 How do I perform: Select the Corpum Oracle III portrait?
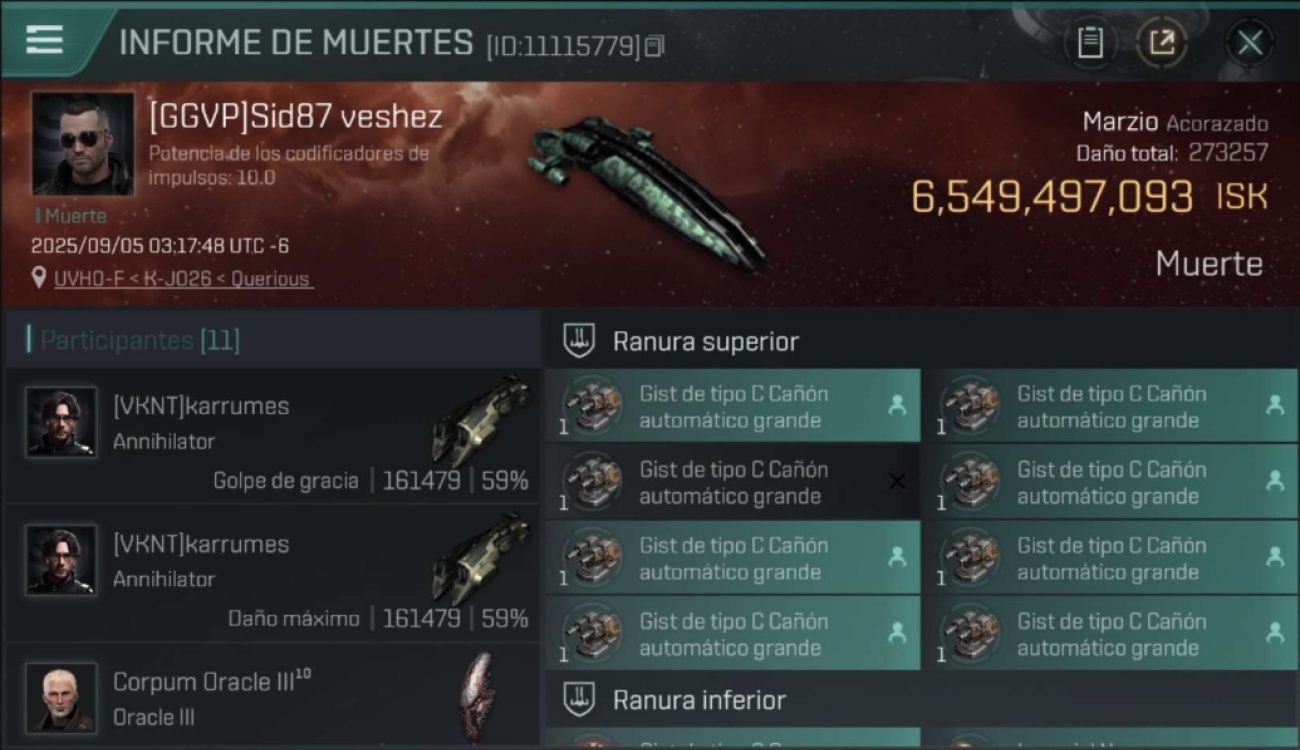tap(61, 697)
